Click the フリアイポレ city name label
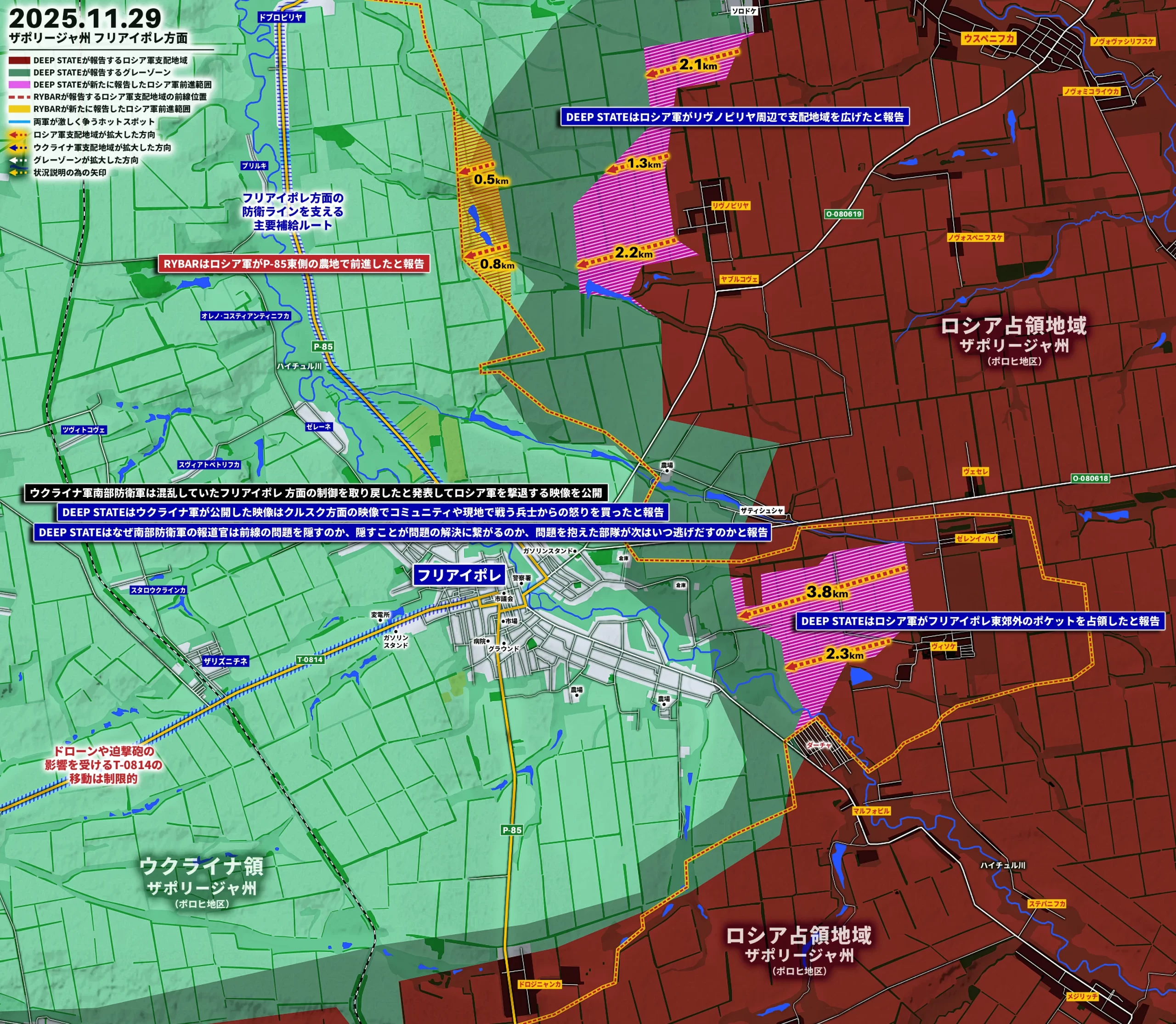The image size is (1176, 1024). 459,574
